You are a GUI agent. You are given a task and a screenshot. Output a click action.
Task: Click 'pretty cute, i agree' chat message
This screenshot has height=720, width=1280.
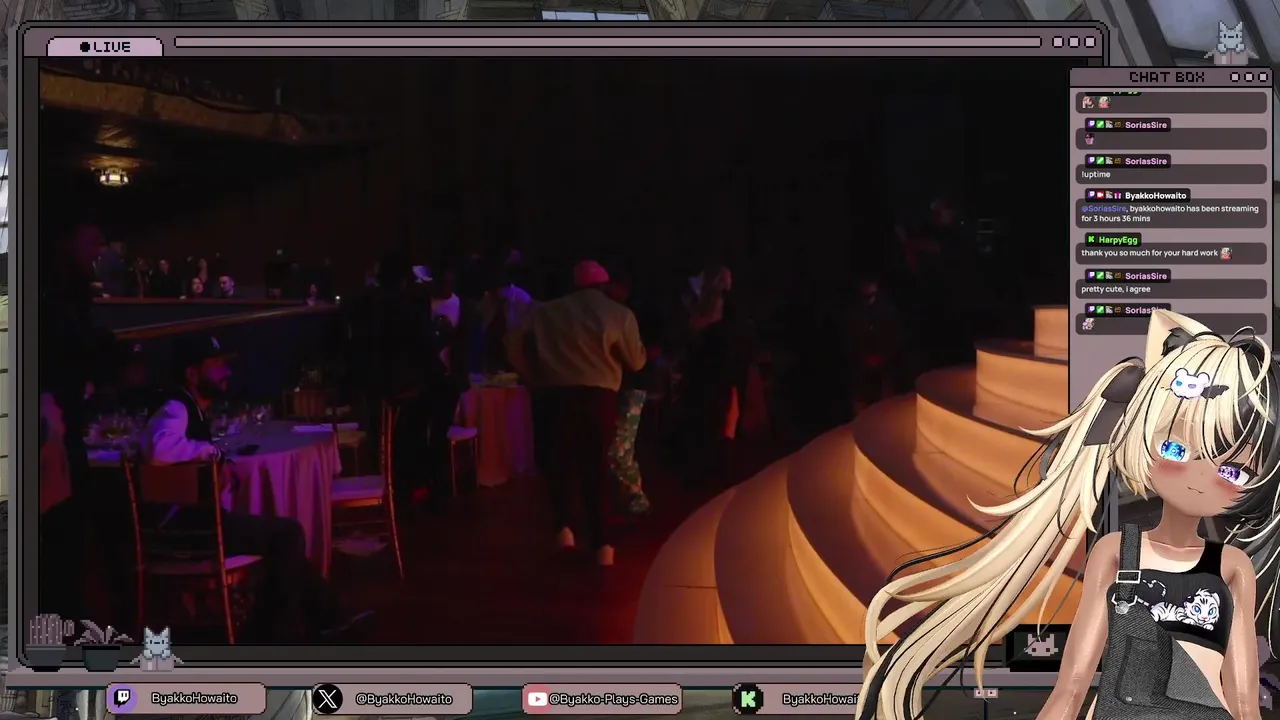[1116, 289]
